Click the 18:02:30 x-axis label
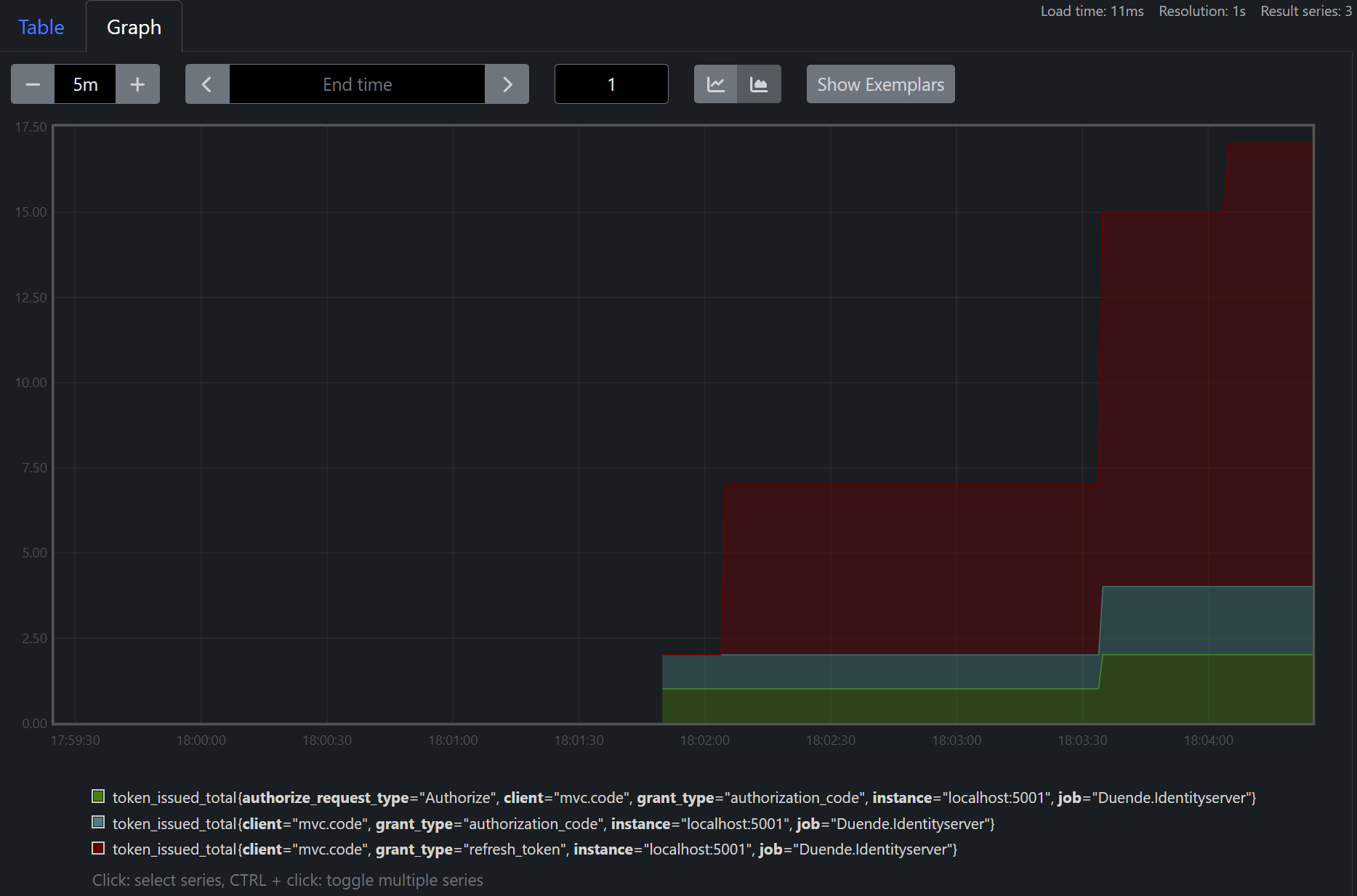 830,740
